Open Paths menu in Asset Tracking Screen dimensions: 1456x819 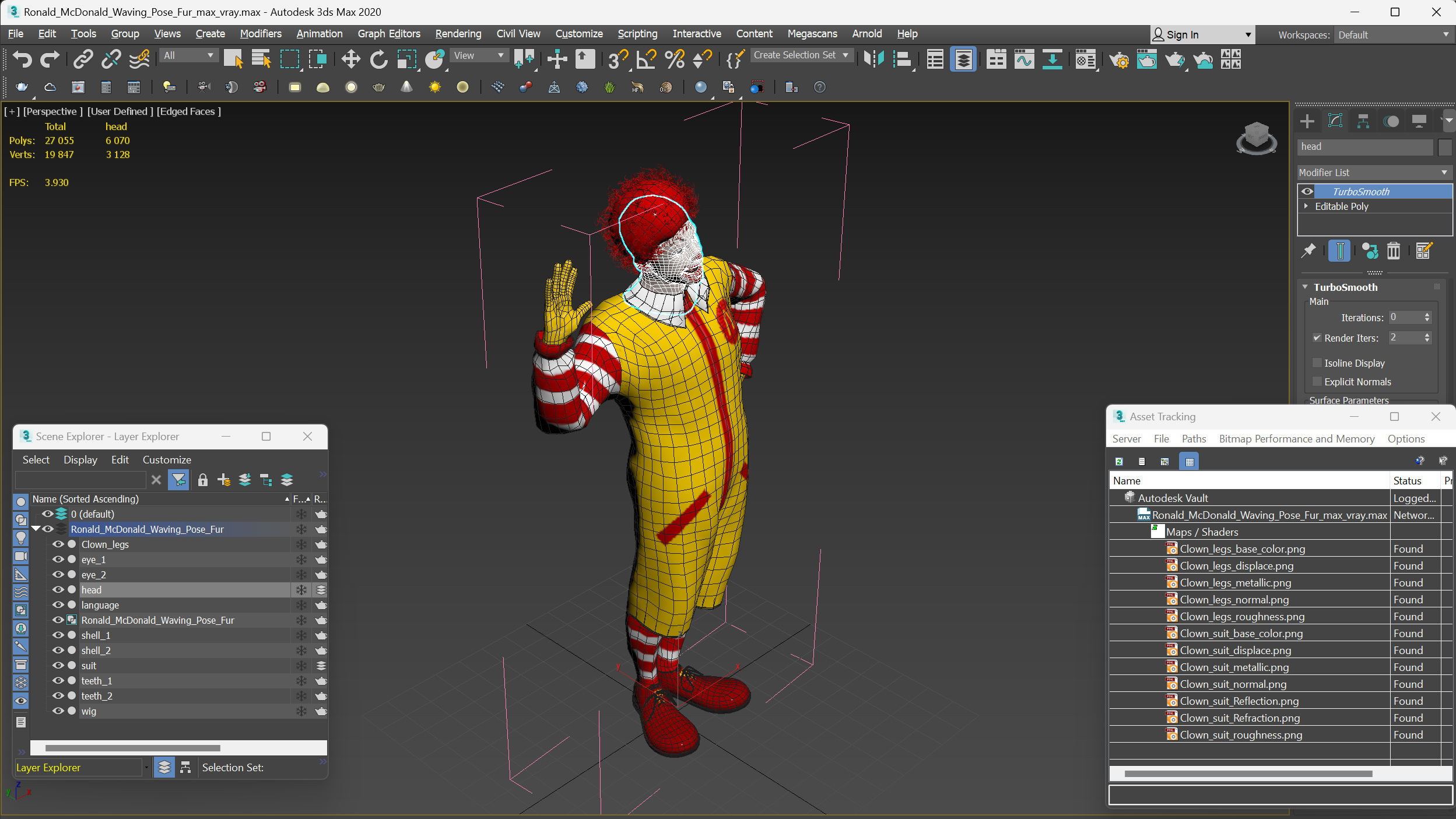point(1193,438)
